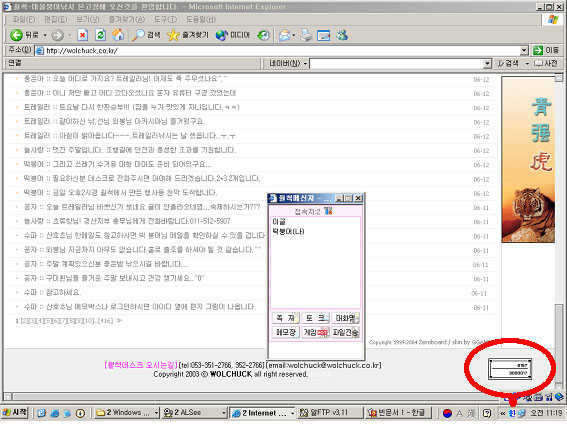This screenshot has height=425, width=567.
Task: Expand the address bar URL dropdown
Action: tap(524, 51)
